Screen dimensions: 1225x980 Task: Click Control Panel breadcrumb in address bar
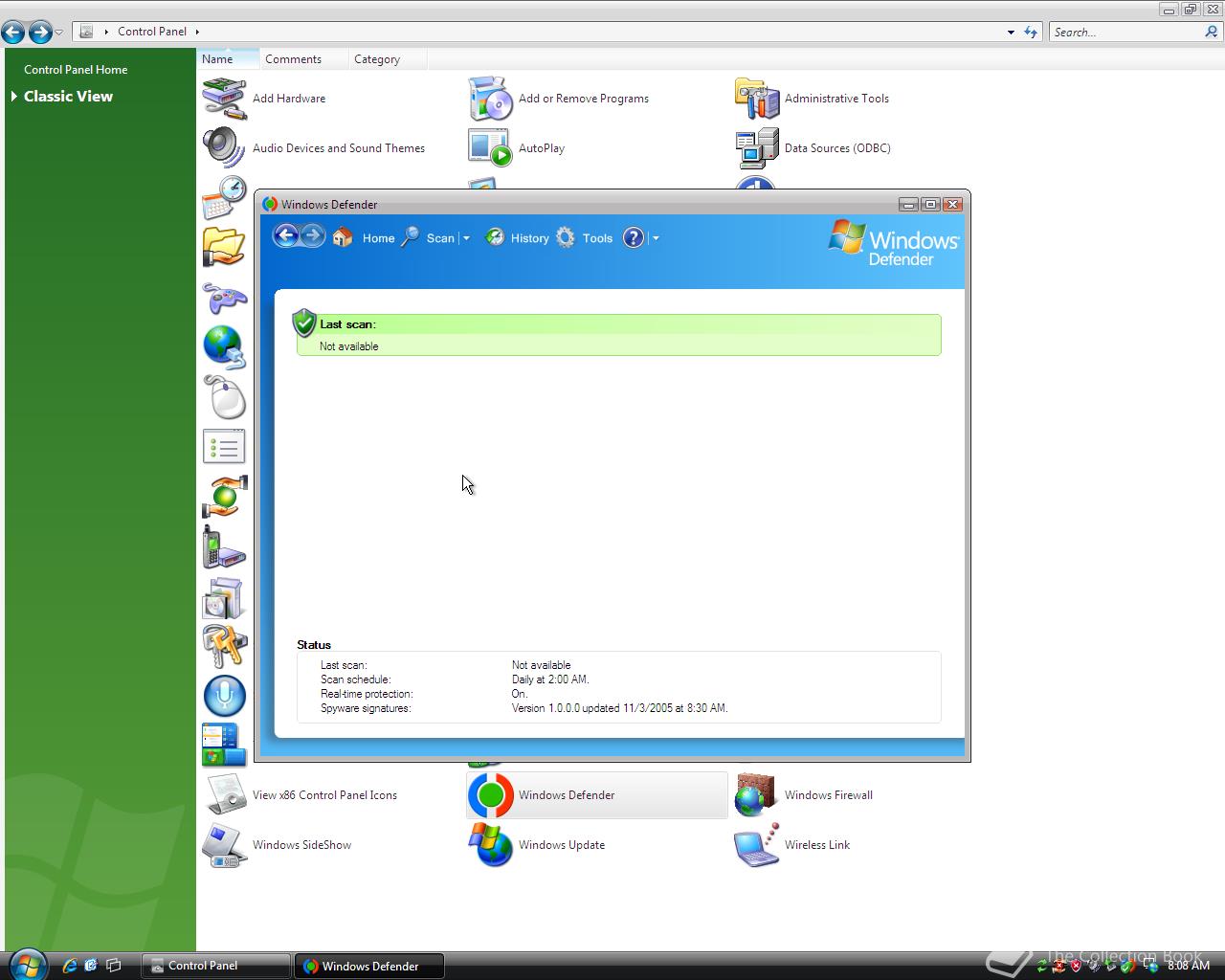[152, 31]
